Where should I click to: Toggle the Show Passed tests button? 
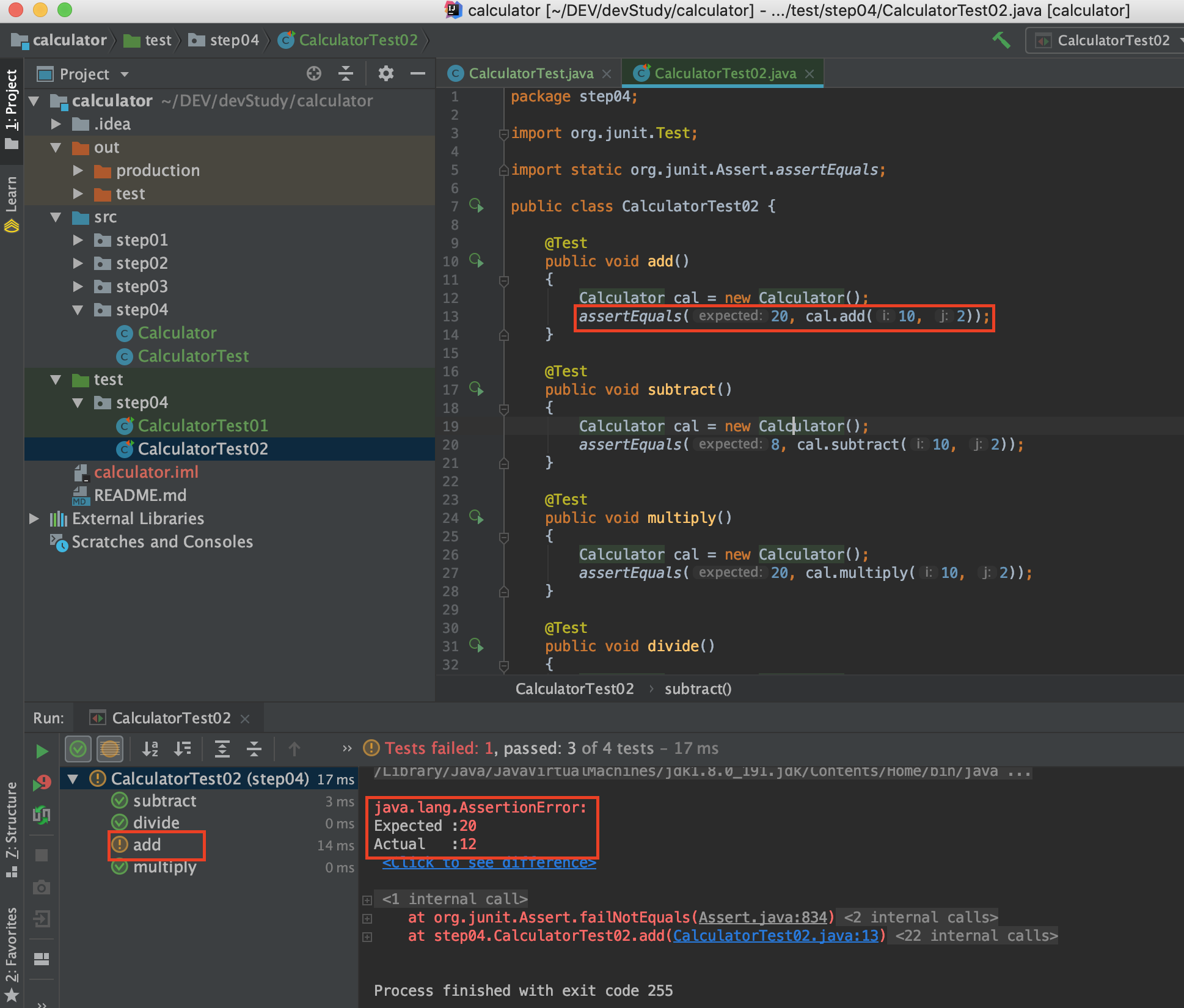coord(78,748)
